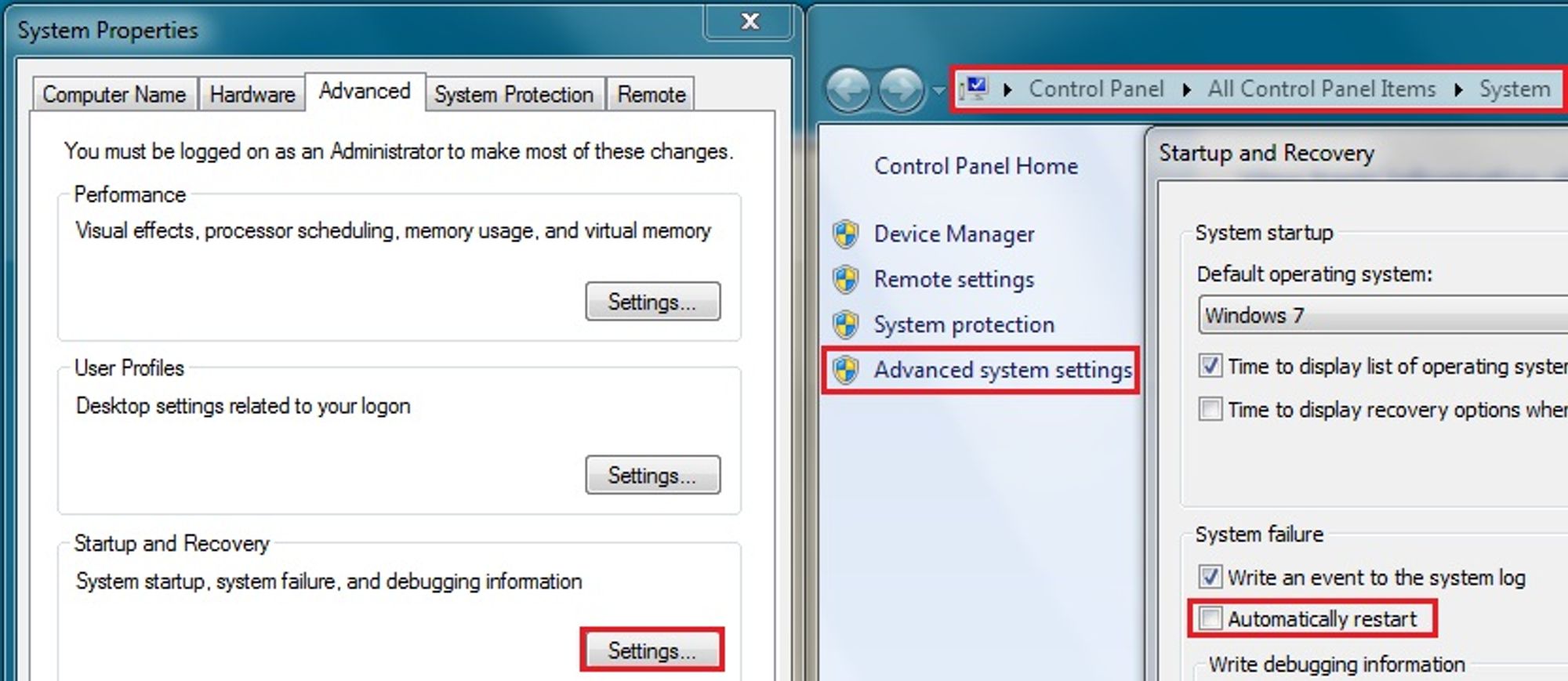
Task: Open Startup and Recovery Settings button
Action: click(652, 650)
